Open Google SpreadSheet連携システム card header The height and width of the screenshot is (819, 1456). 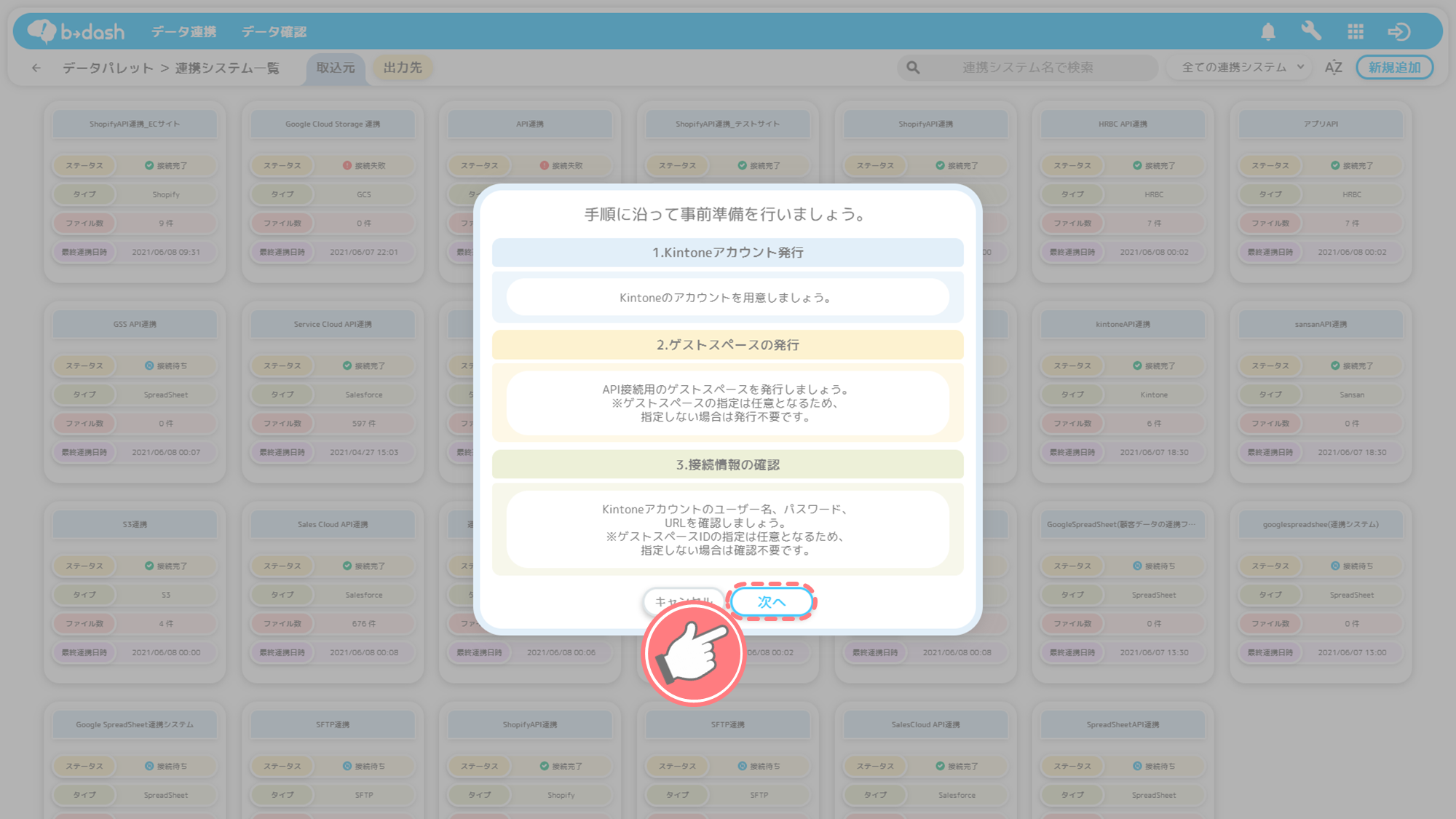[x=135, y=724]
